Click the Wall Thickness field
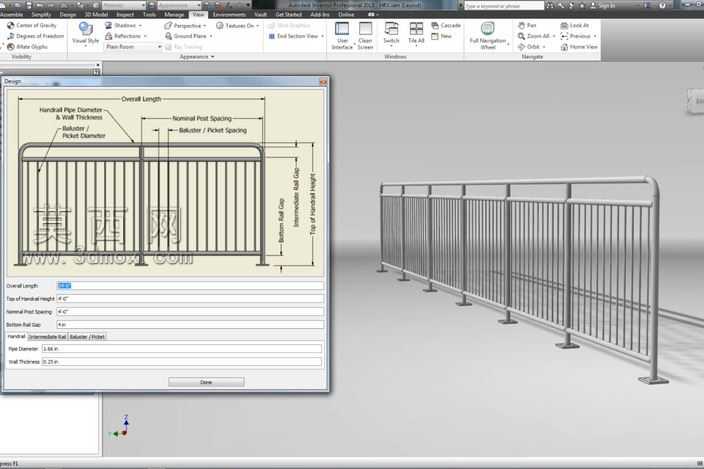The height and width of the screenshot is (469, 704). [181, 362]
